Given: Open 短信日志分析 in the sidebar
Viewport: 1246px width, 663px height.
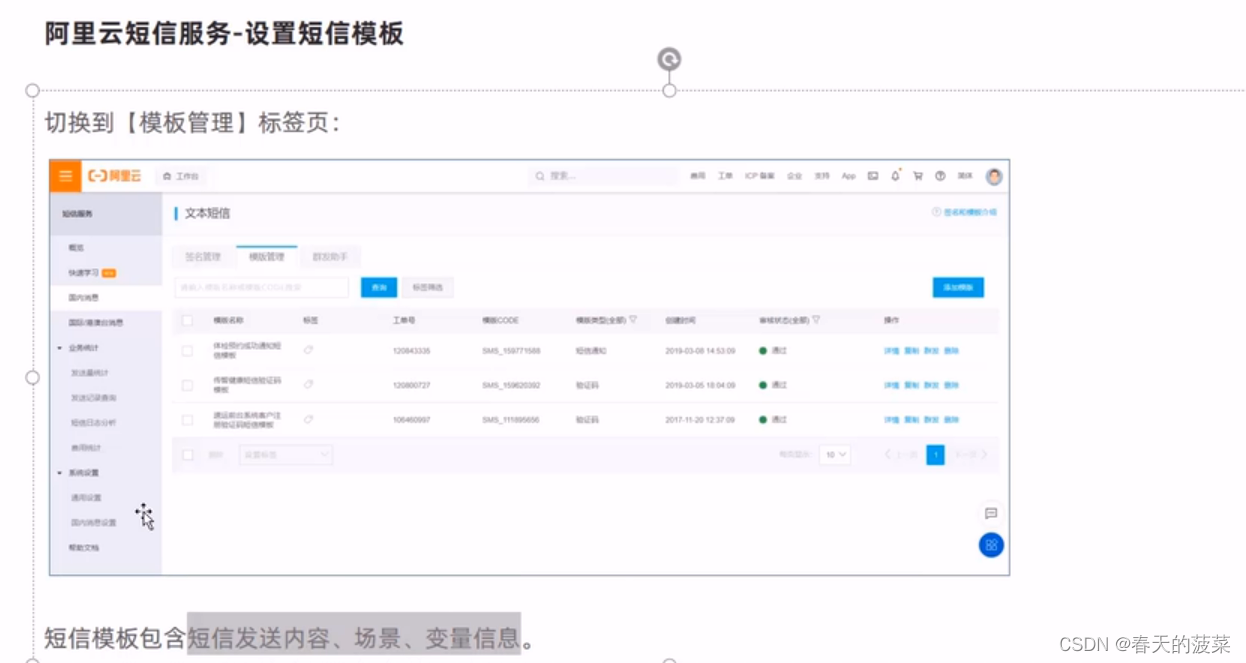Looking at the screenshot, I should click(x=93, y=423).
